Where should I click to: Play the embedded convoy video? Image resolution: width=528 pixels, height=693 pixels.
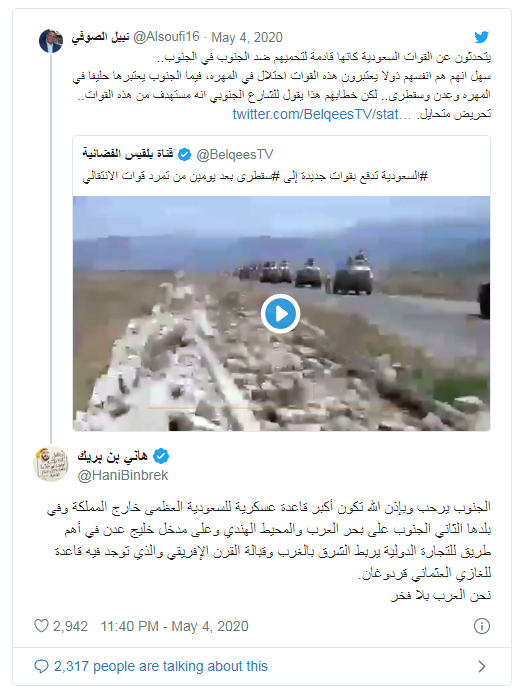click(280, 313)
